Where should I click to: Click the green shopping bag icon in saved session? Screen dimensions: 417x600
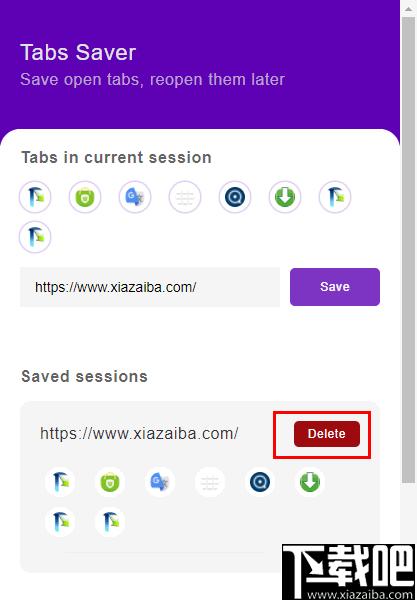coord(110,482)
